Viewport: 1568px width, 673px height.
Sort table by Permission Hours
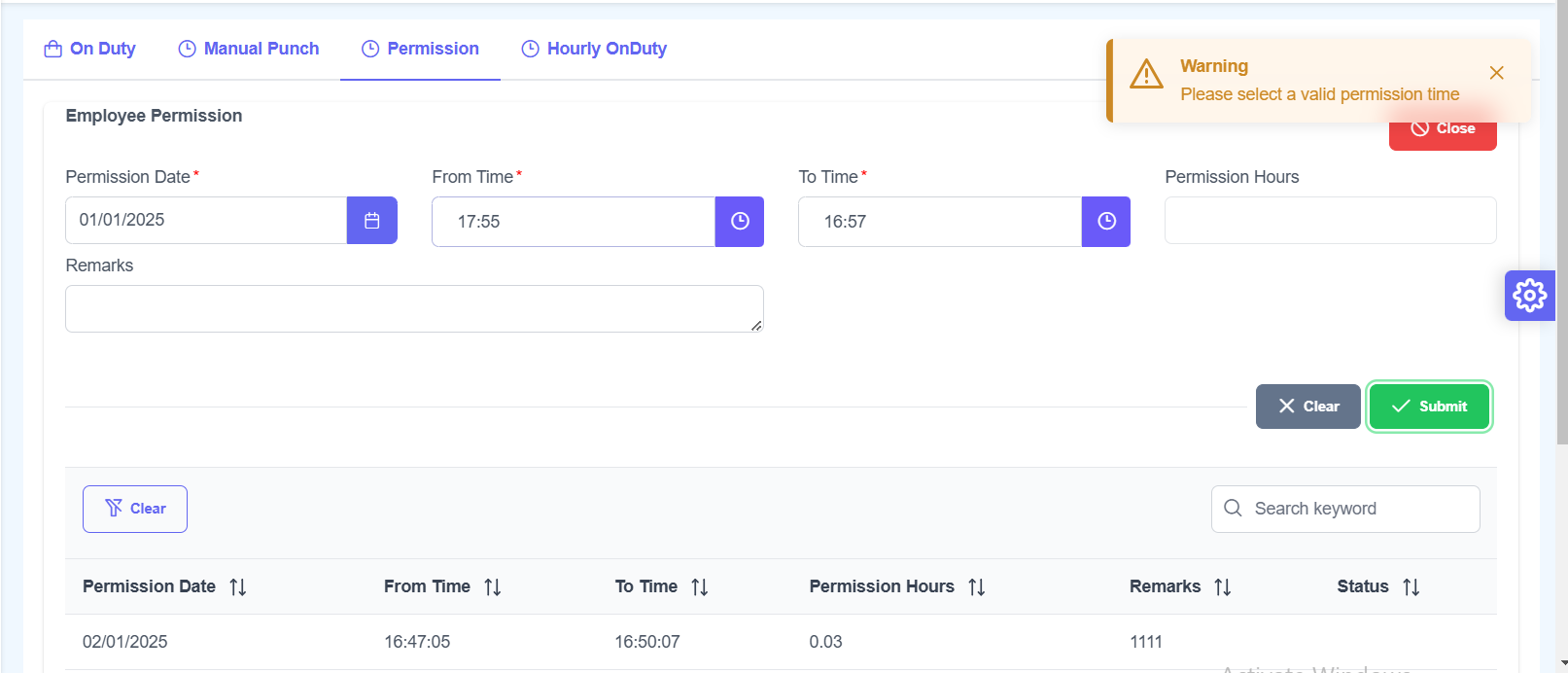[977, 587]
